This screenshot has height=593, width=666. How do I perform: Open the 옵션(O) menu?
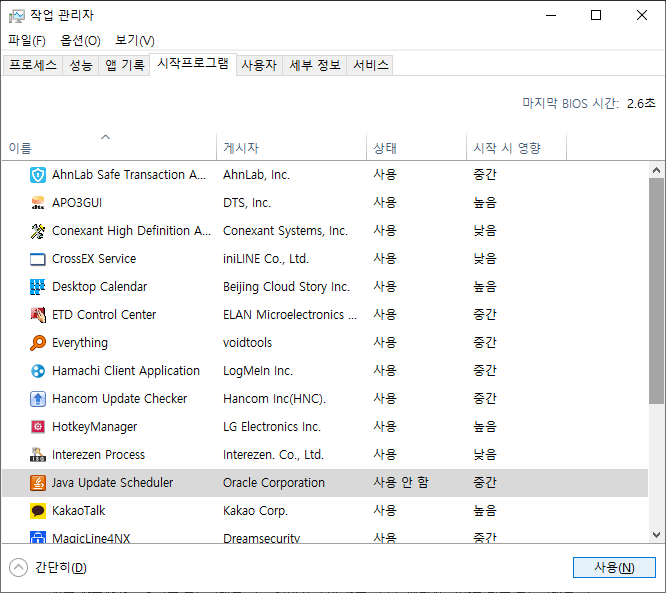80,40
